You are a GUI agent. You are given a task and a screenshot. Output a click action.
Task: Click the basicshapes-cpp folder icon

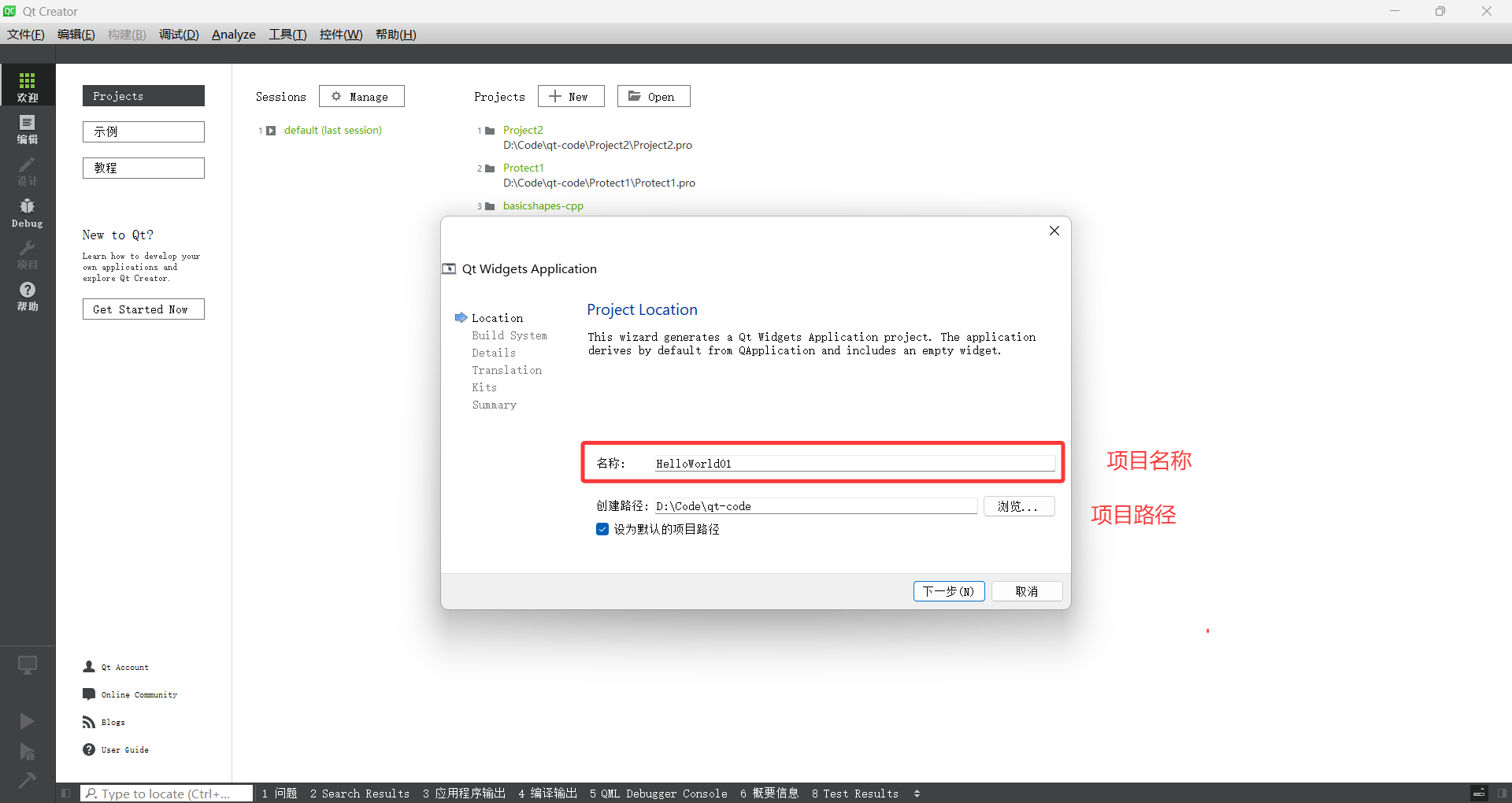point(490,206)
